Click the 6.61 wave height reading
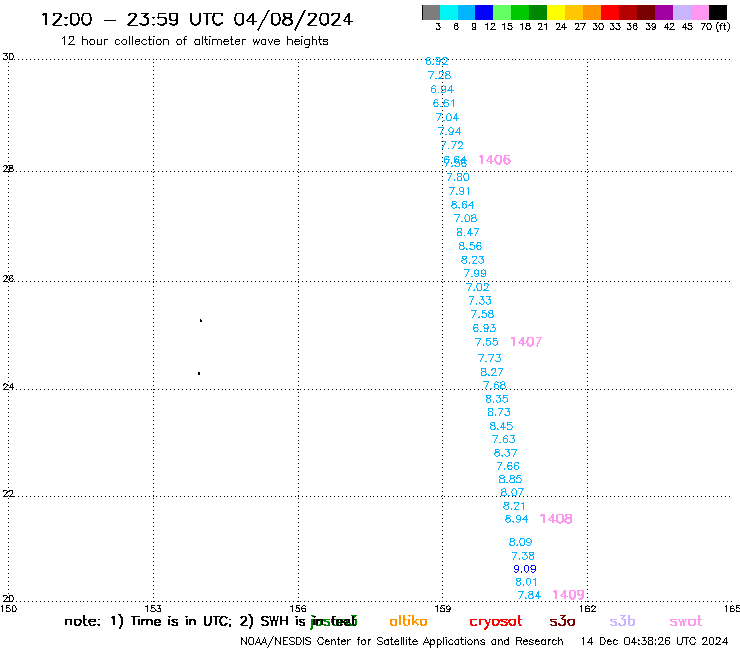This screenshot has width=740, height=650. pos(444,103)
